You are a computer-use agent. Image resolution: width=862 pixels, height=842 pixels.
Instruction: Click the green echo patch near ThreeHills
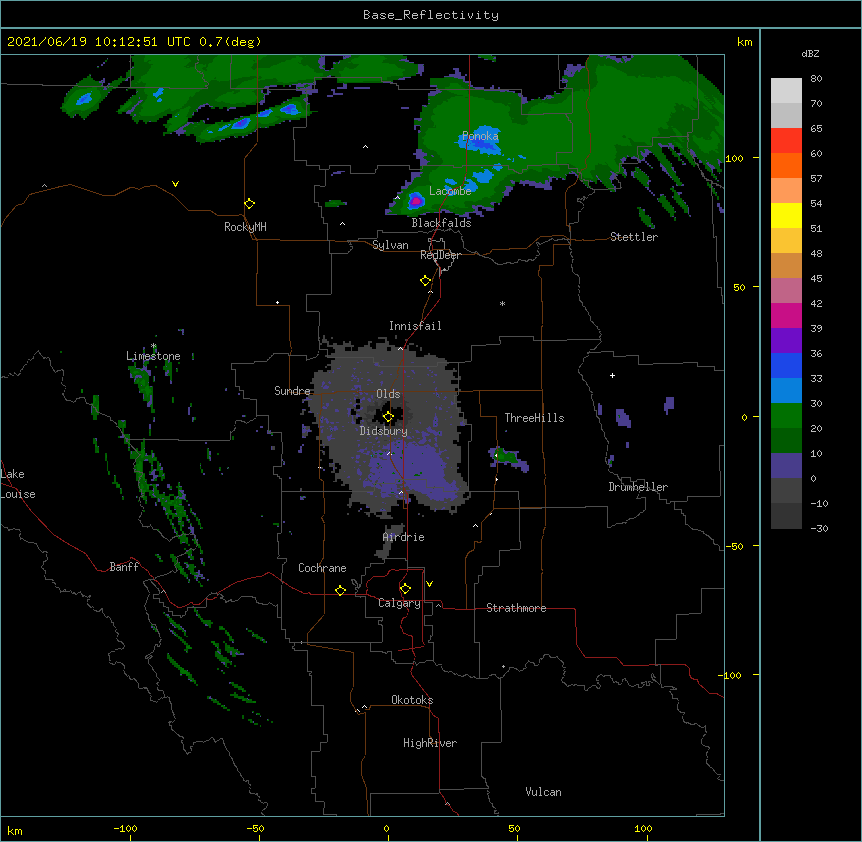(x=506, y=456)
